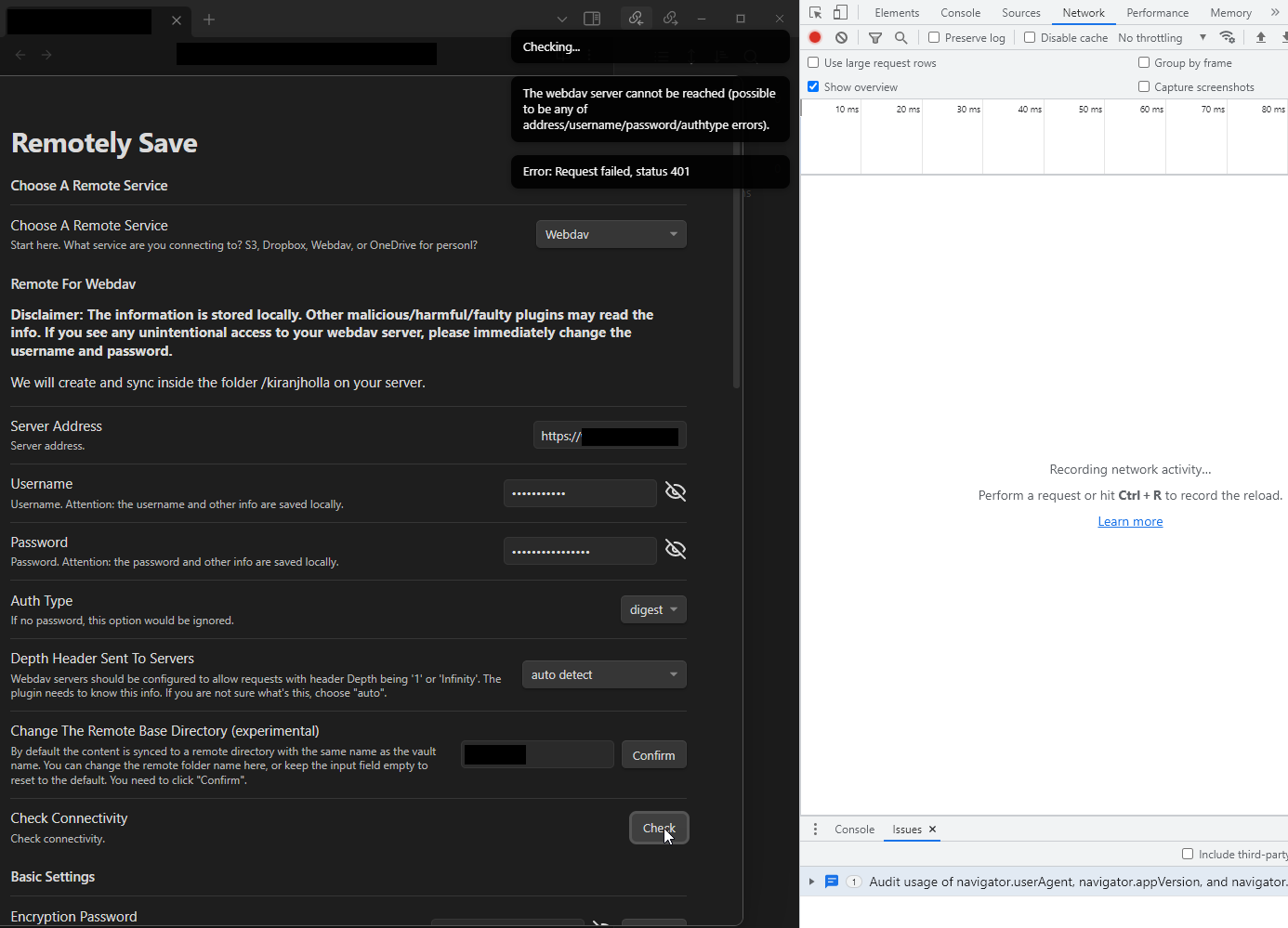Open the remote service dropdown showing Webdav
The image size is (1288, 928).
click(x=611, y=234)
